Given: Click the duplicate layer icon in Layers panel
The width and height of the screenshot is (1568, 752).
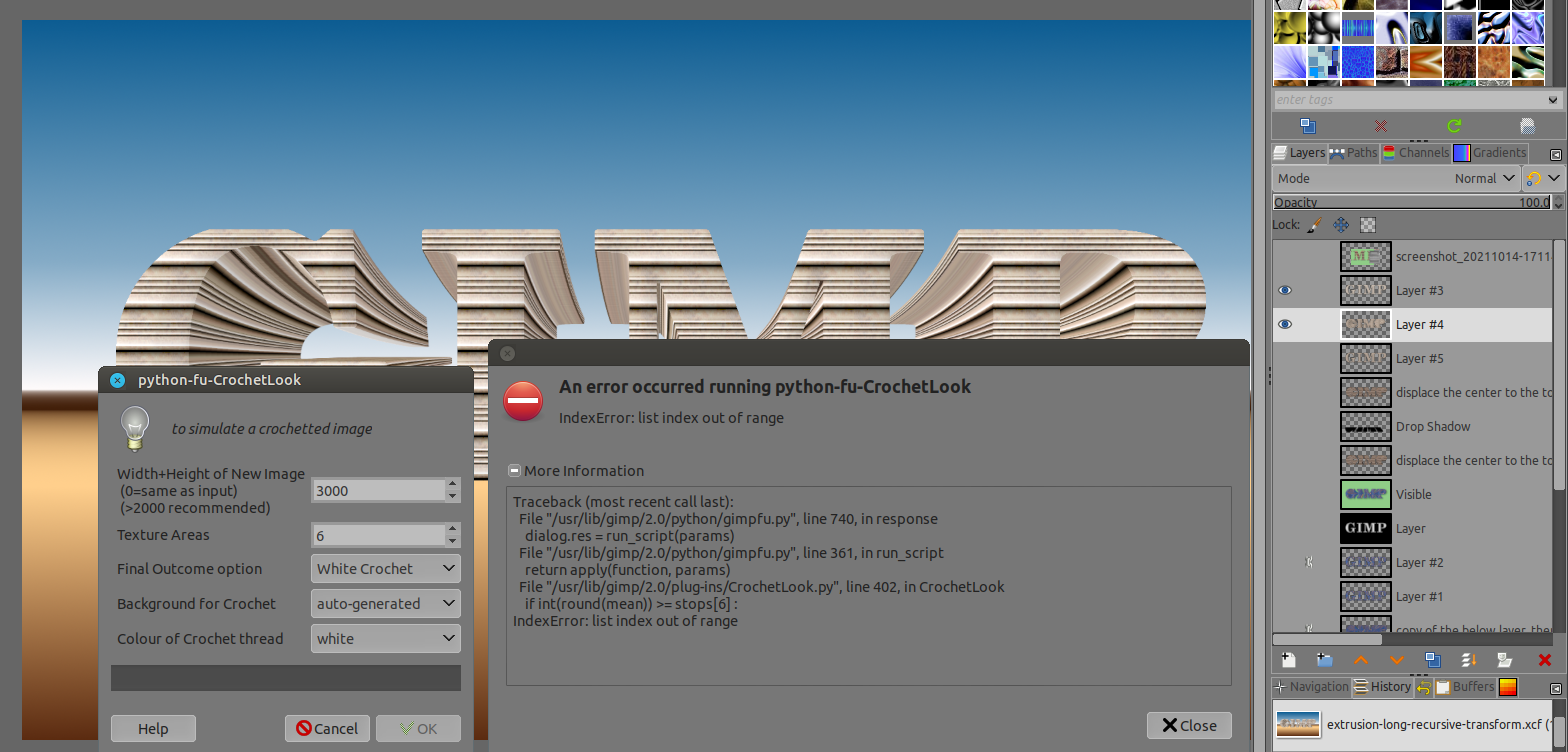Looking at the screenshot, I should pos(1433,660).
